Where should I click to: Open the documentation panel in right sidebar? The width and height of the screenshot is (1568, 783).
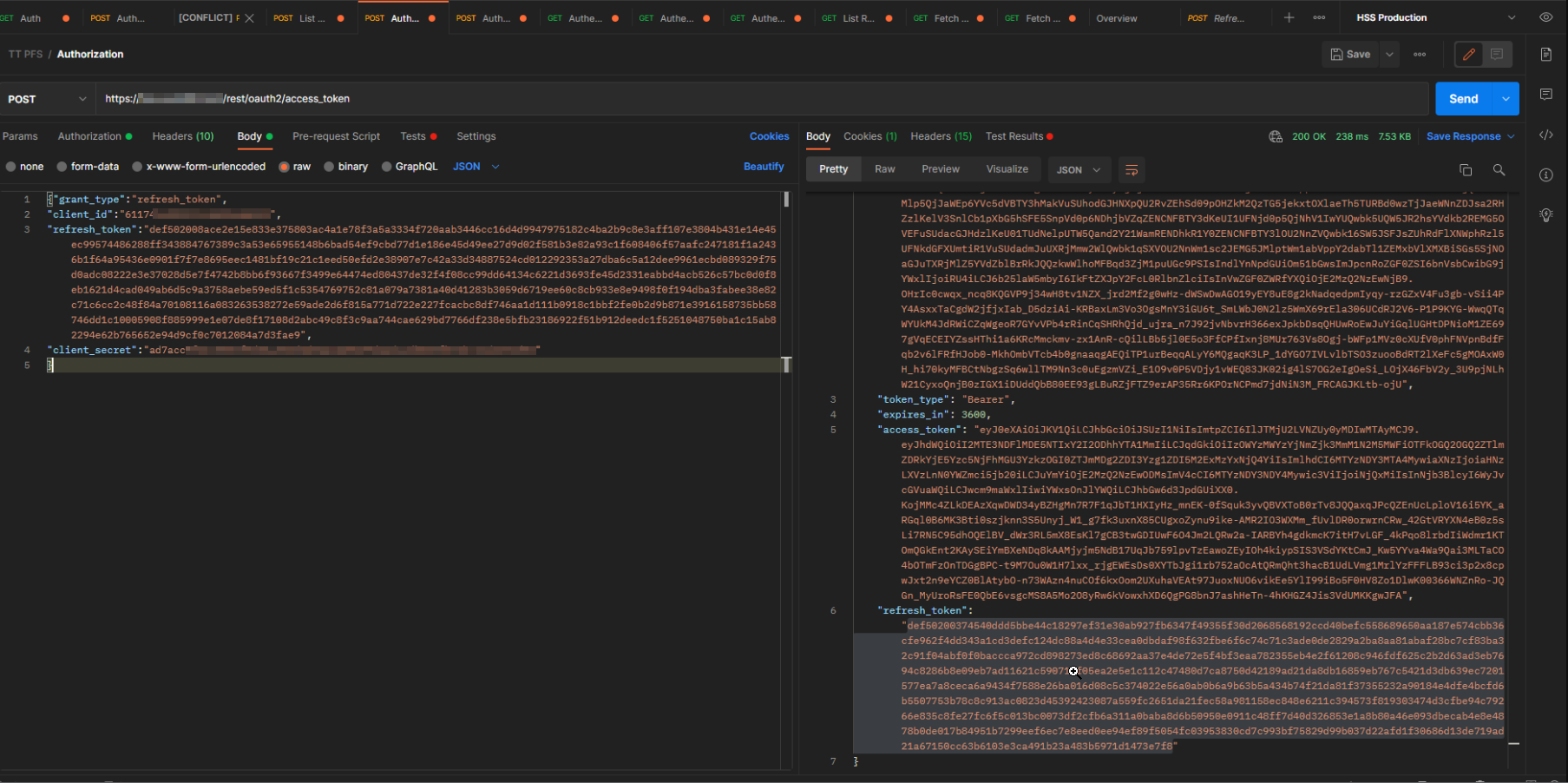[x=1545, y=55]
